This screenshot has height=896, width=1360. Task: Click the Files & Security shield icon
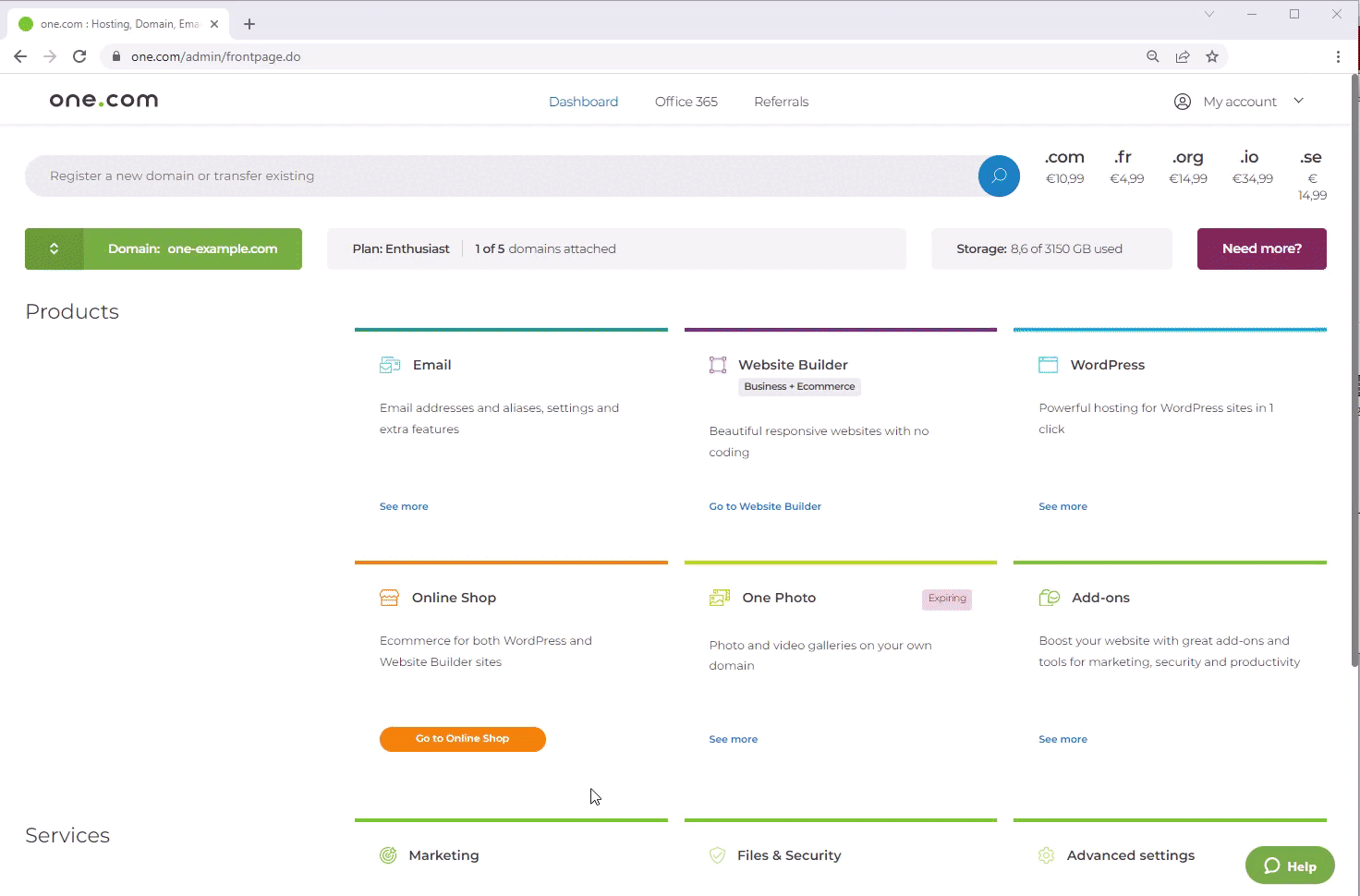[x=717, y=855]
